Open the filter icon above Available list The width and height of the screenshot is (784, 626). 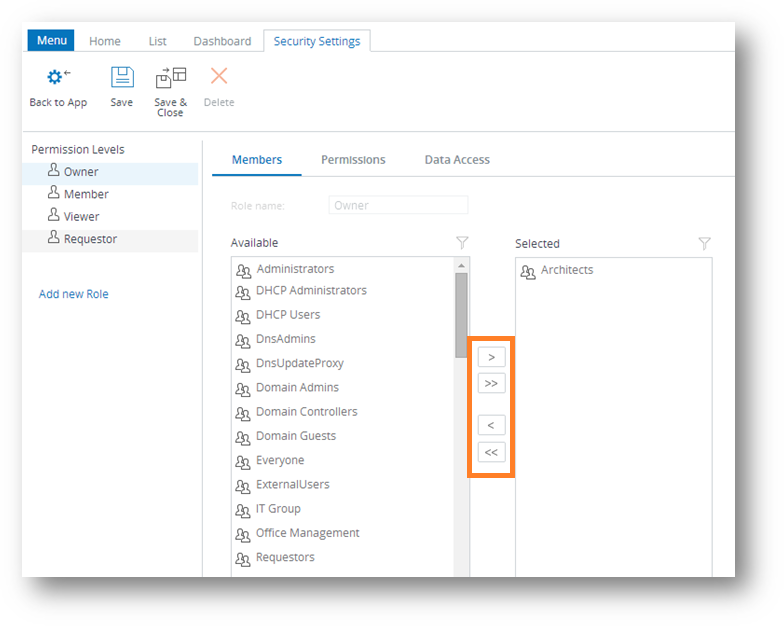(461, 243)
